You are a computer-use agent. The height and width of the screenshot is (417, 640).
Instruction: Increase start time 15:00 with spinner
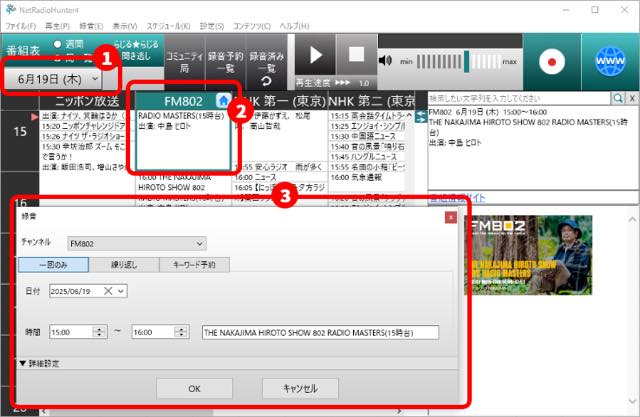click(99, 329)
